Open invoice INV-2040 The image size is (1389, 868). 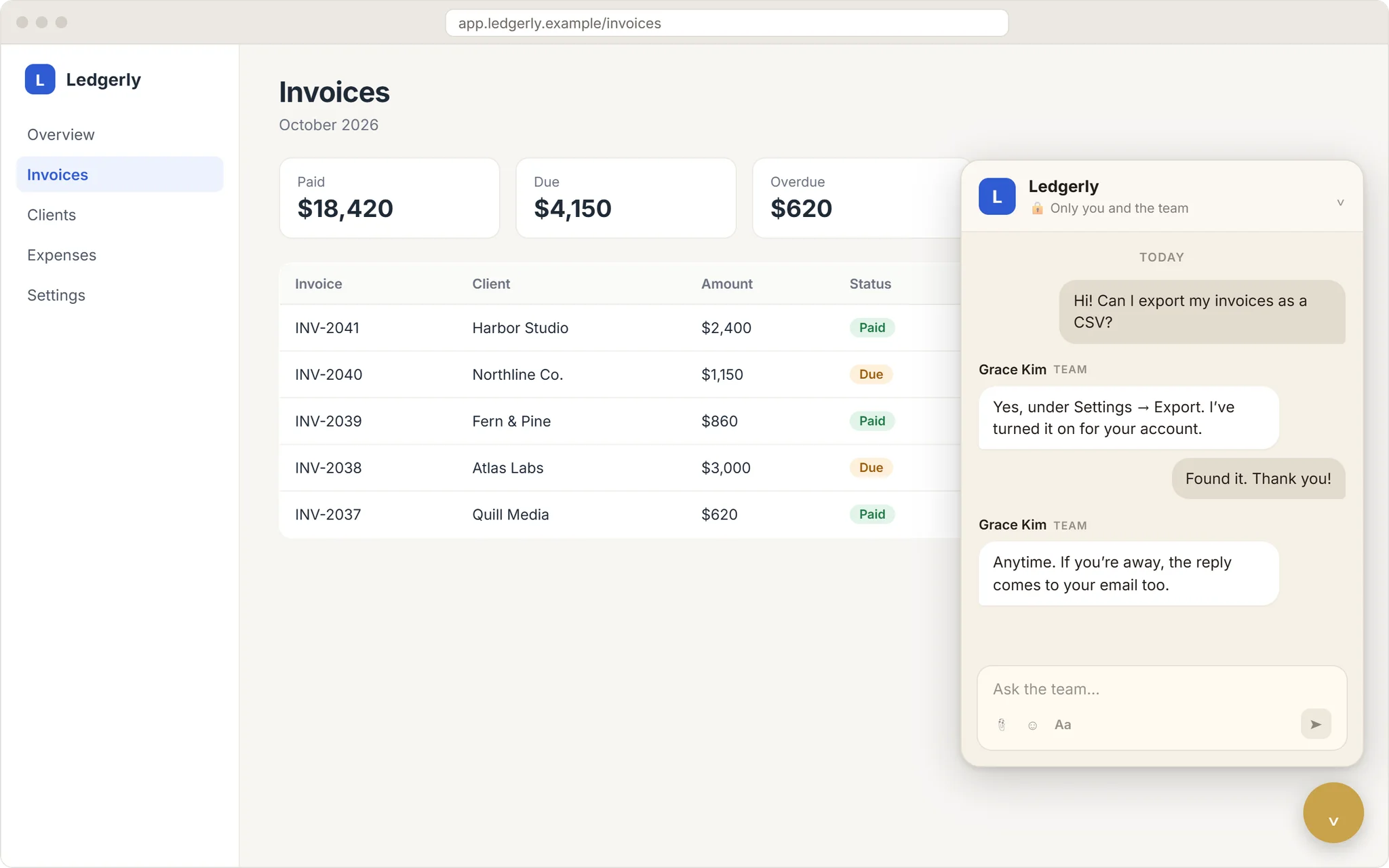[x=328, y=375]
